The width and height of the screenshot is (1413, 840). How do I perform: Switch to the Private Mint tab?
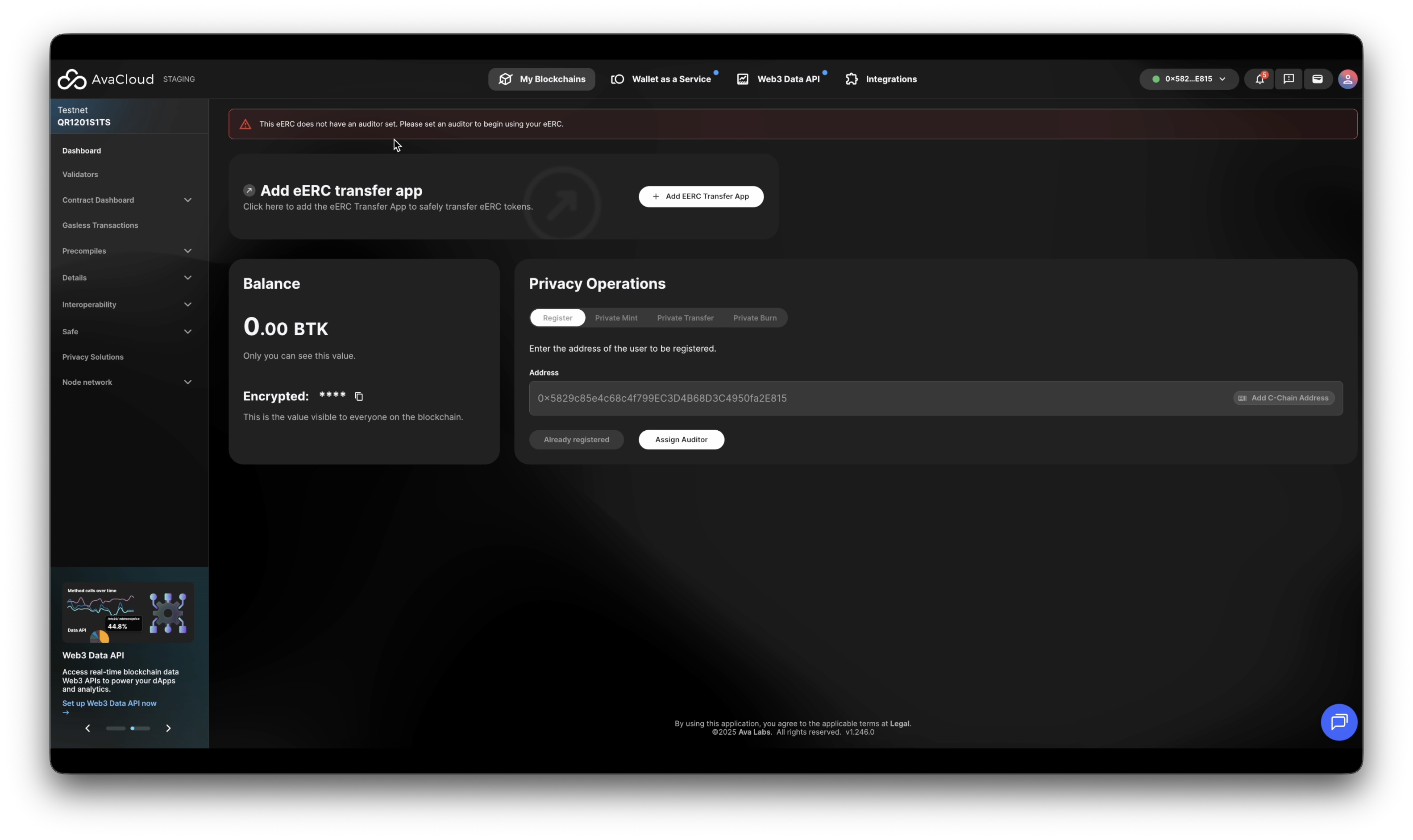point(615,317)
